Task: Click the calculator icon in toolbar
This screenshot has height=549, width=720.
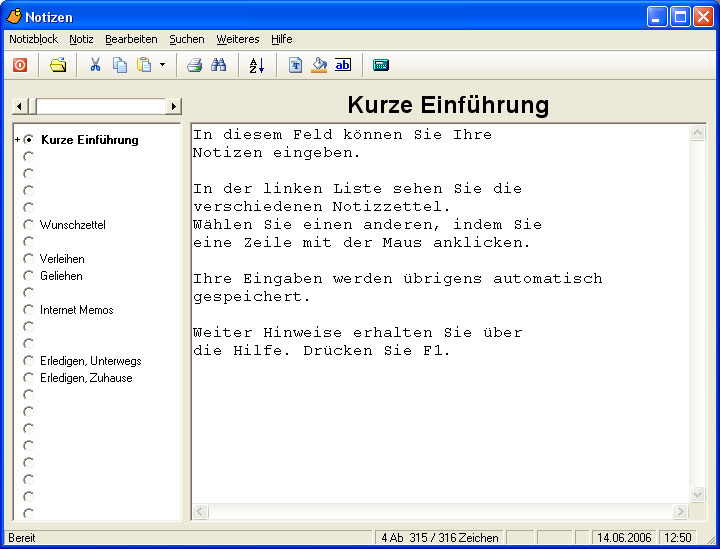Action: pyautogui.click(x=380, y=65)
